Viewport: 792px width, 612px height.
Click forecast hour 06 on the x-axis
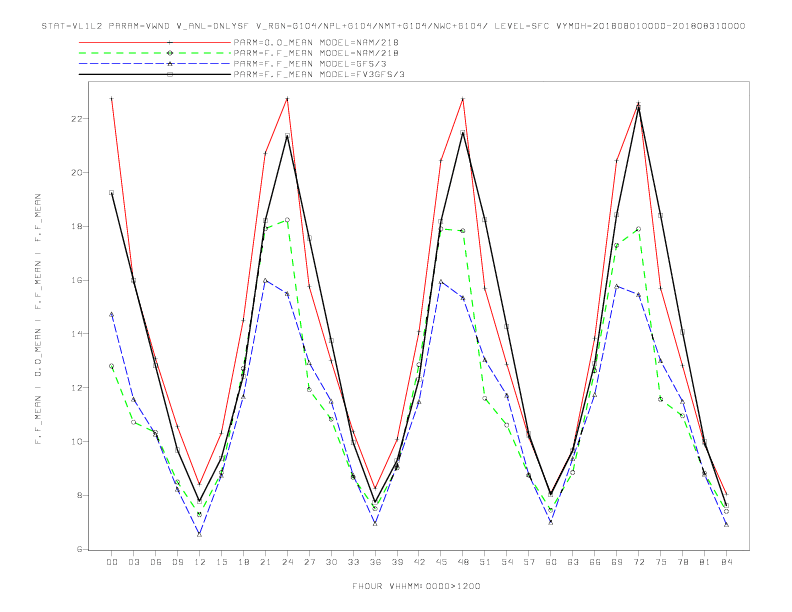click(x=156, y=562)
